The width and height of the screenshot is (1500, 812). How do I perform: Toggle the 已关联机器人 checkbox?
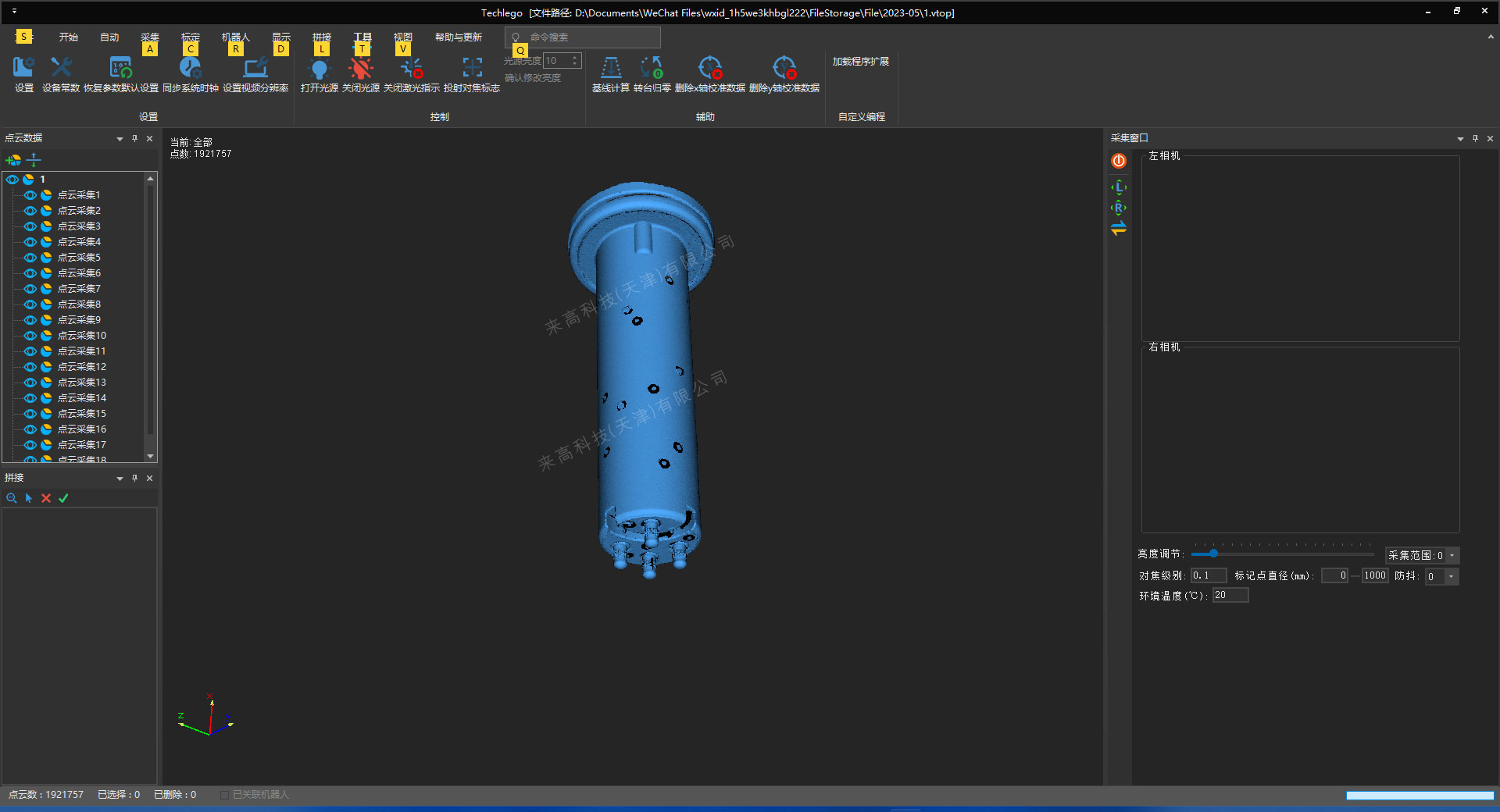[x=225, y=795]
